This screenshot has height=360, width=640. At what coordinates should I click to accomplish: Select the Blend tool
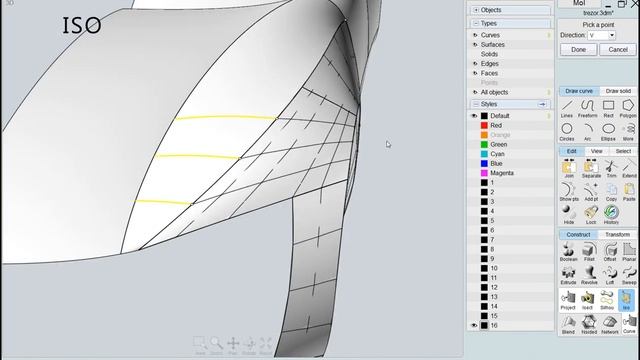568,325
